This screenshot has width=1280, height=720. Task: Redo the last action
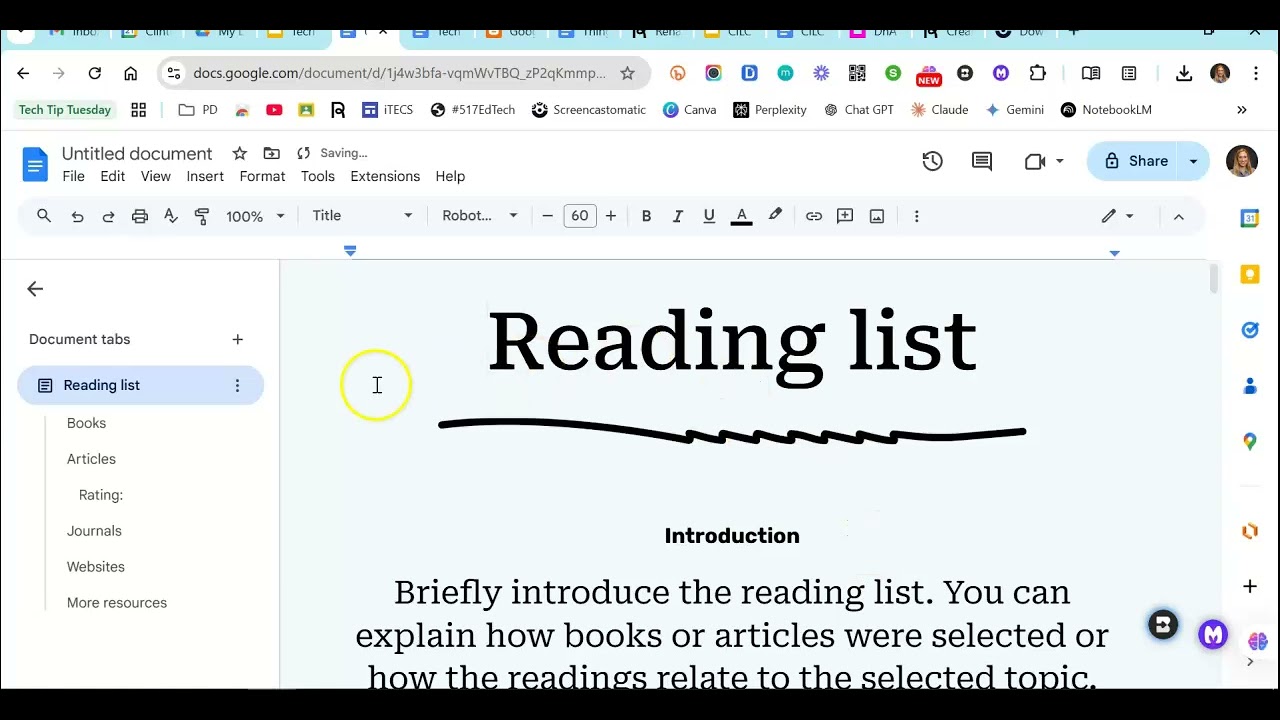coord(108,216)
